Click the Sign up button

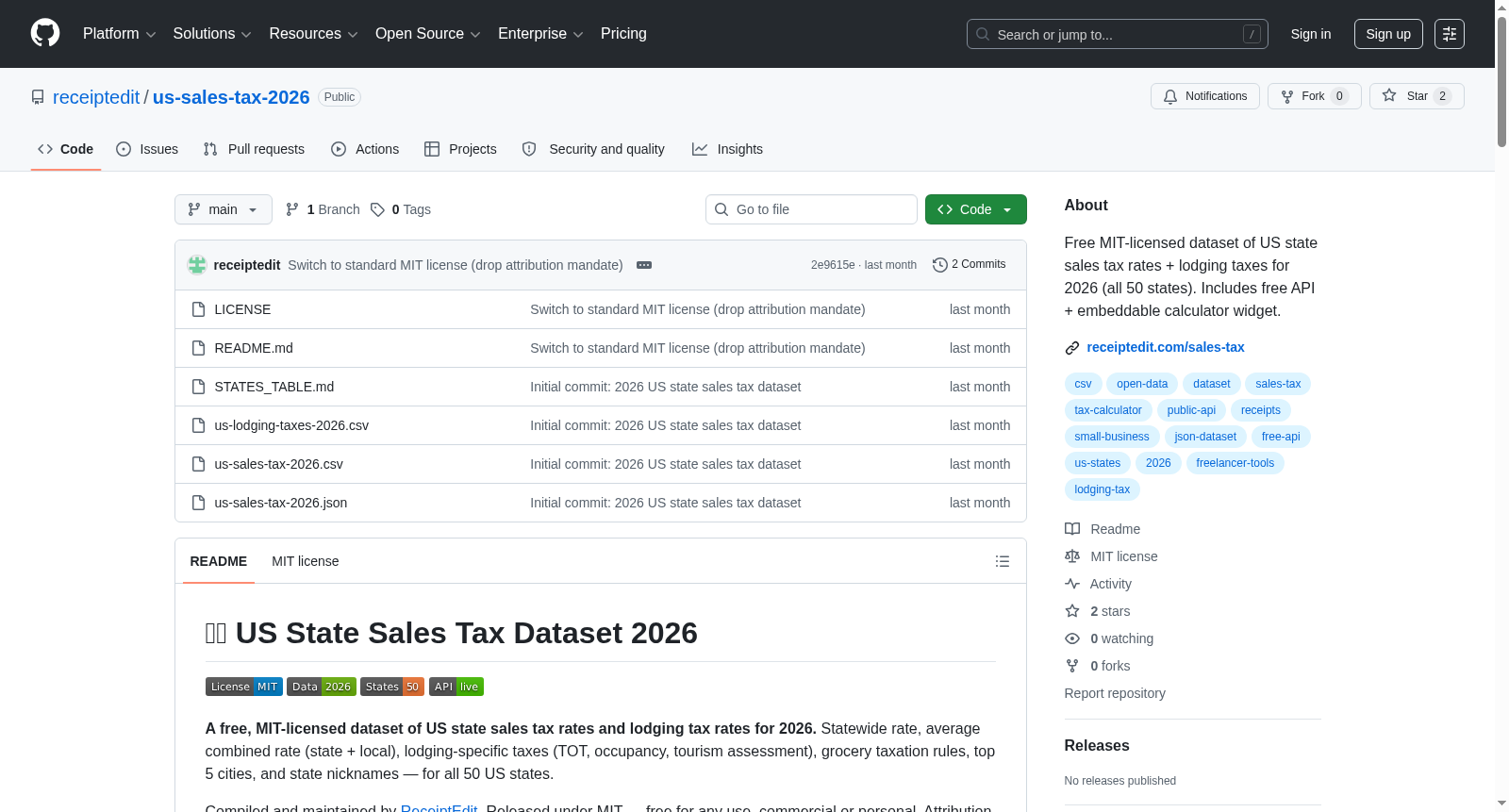[1388, 34]
